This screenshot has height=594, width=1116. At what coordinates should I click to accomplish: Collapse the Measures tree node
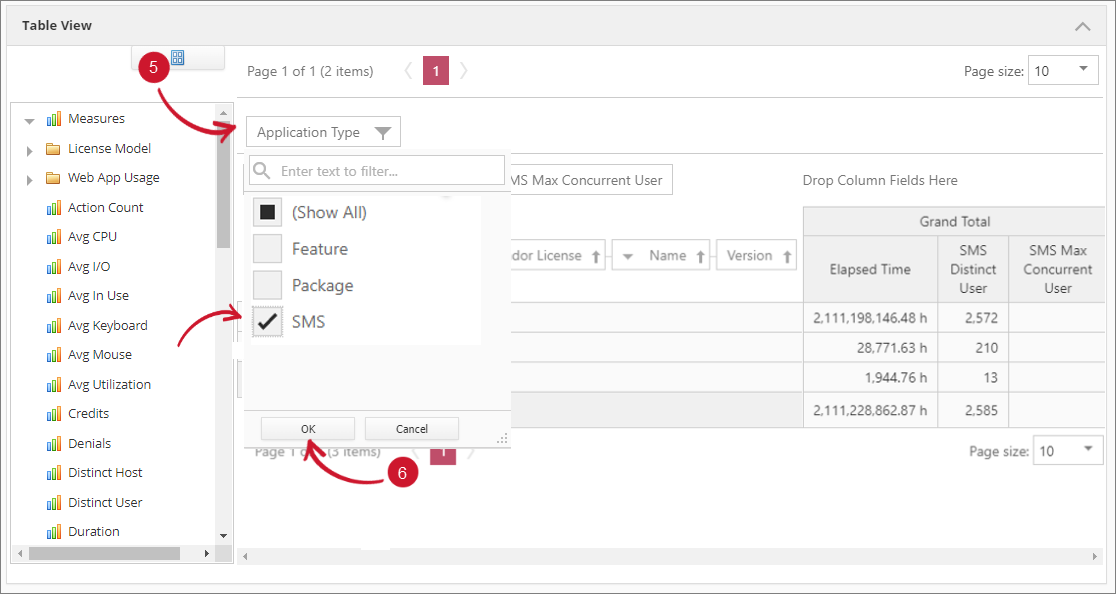(30, 120)
